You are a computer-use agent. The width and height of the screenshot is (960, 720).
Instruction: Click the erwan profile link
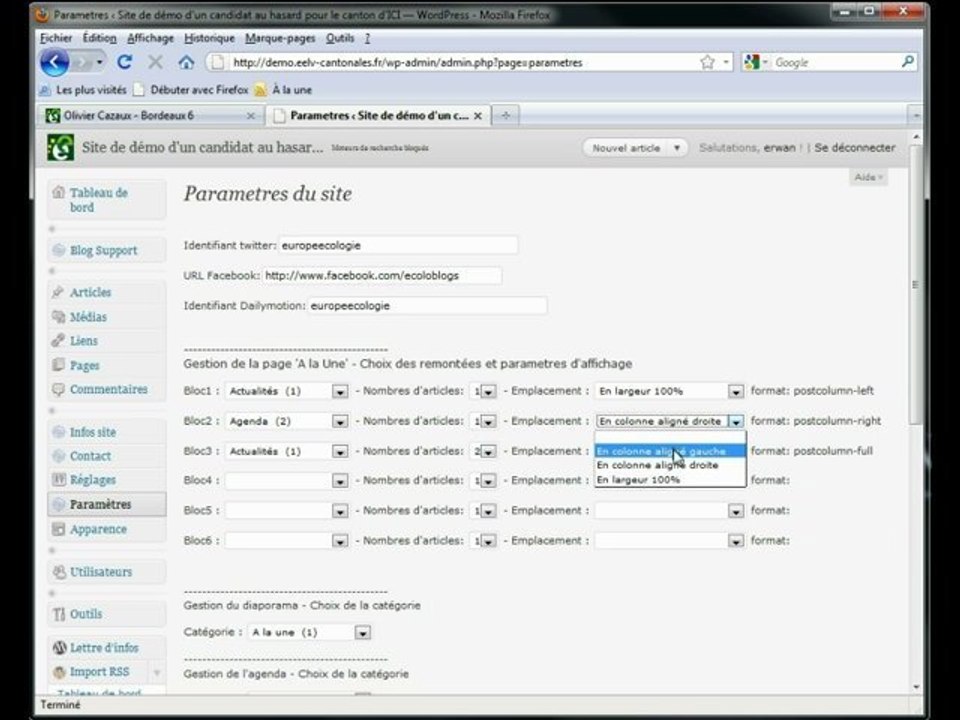click(779, 148)
